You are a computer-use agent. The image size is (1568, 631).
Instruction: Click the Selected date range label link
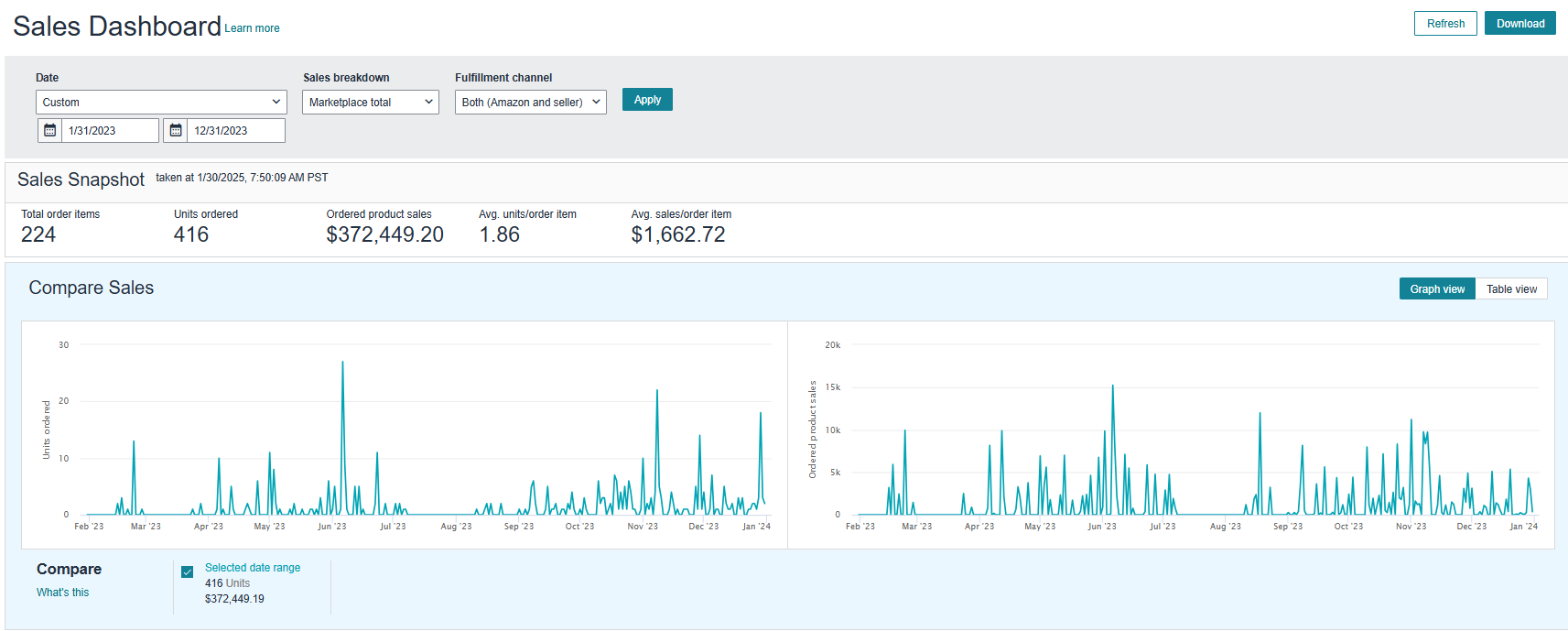pos(253,568)
